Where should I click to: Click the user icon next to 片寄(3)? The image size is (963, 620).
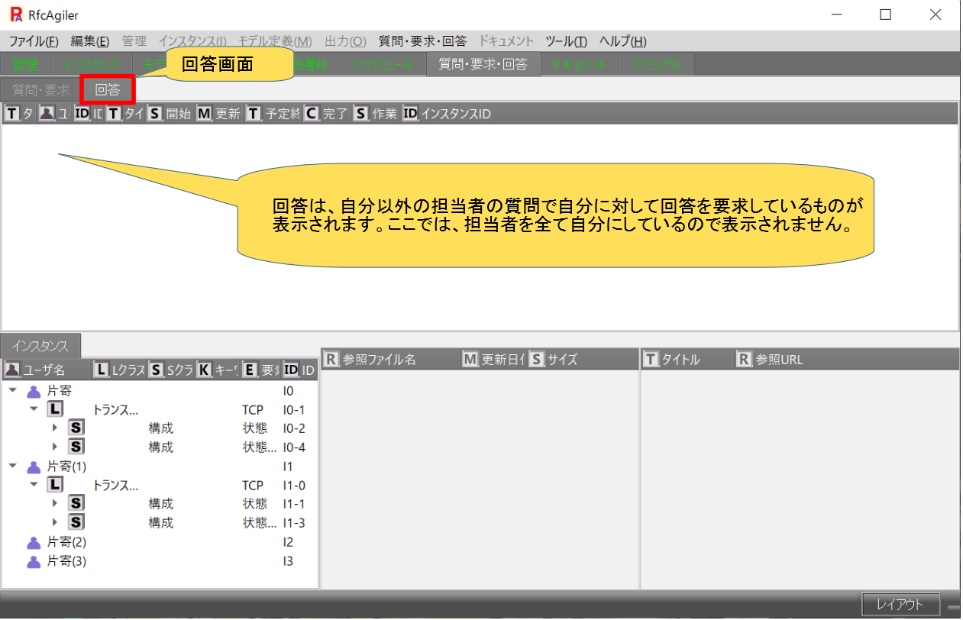coord(34,561)
